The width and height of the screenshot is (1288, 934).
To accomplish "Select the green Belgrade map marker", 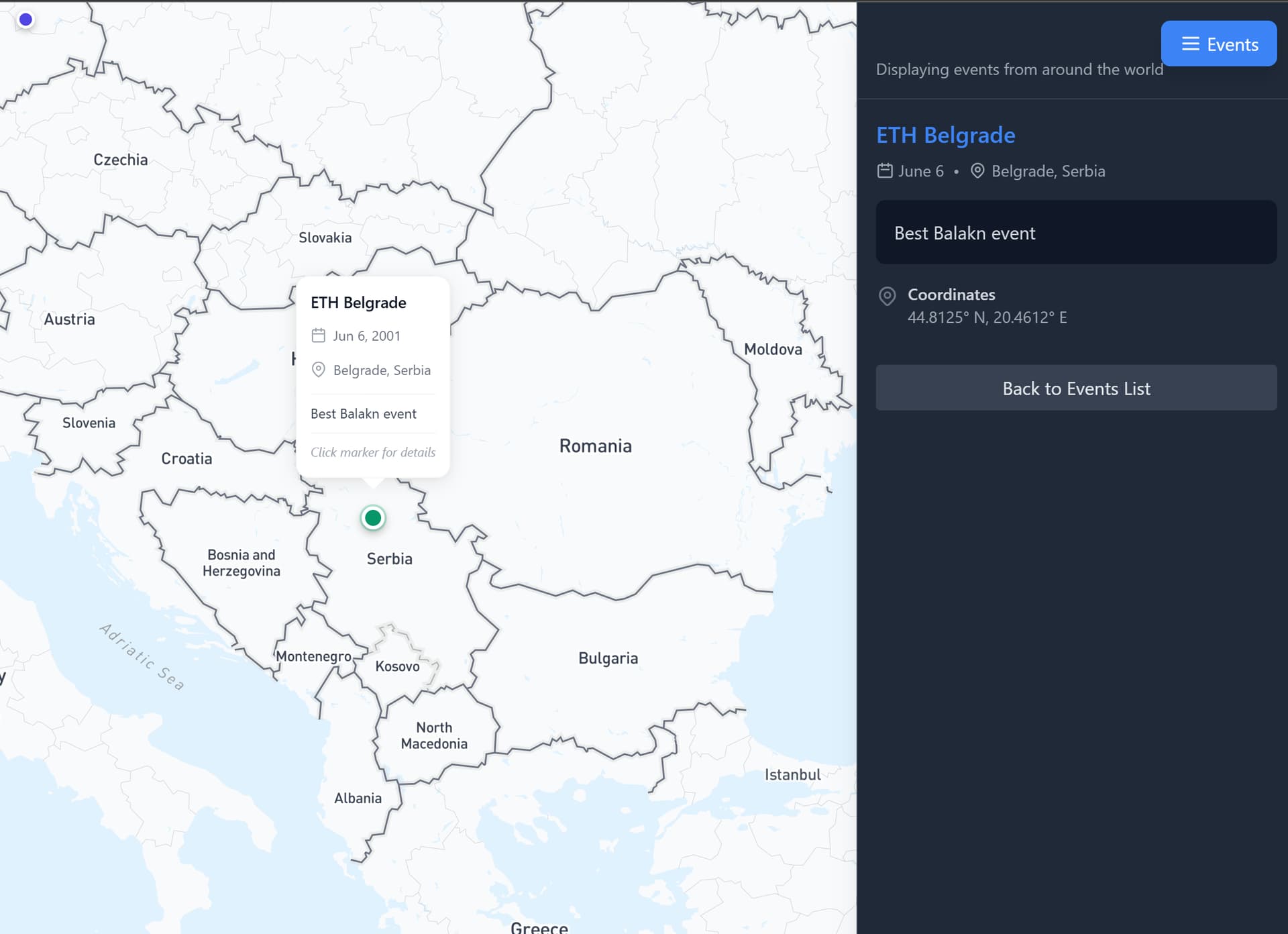I will pyautogui.click(x=373, y=518).
